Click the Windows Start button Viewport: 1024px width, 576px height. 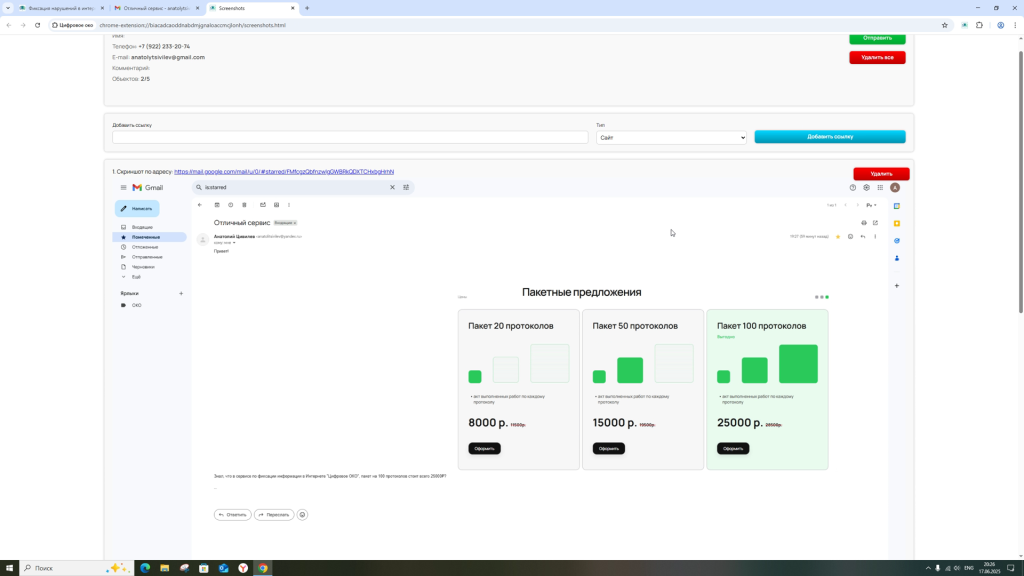(11, 568)
